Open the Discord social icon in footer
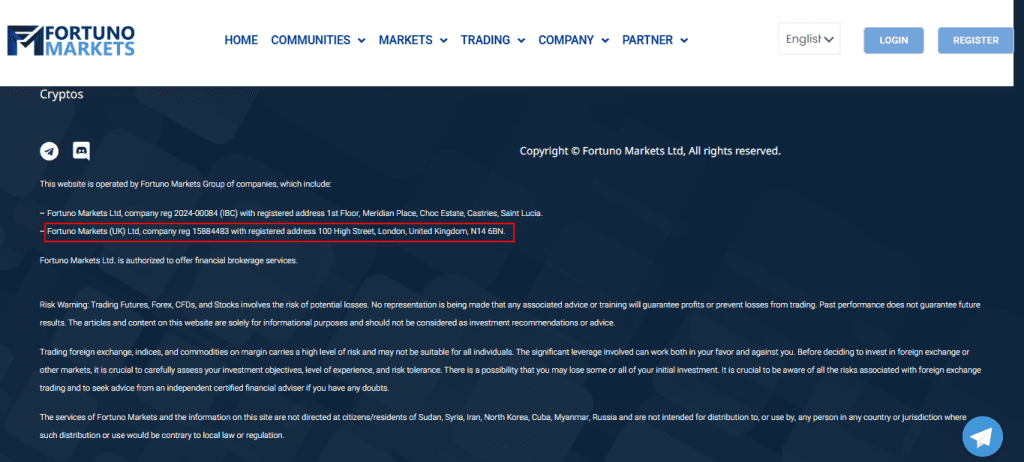The width and height of the screenshot is (1024, 462). [x=82, y=152]
